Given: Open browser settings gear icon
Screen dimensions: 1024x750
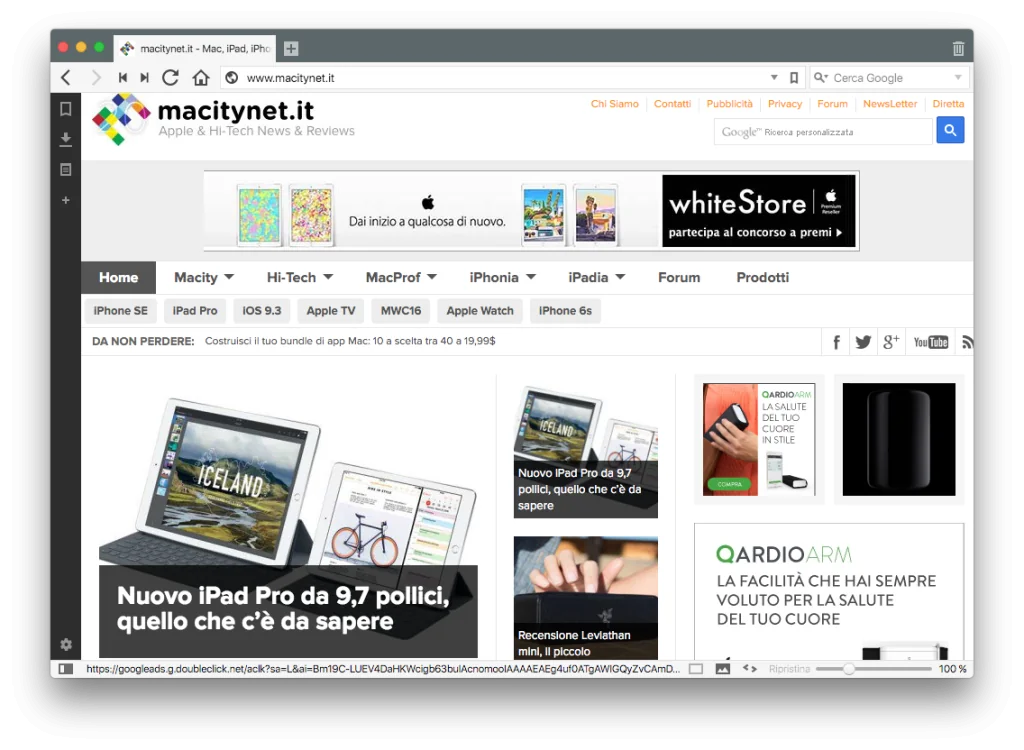Looking at the screenshot, I should click(x=66, y=645).
